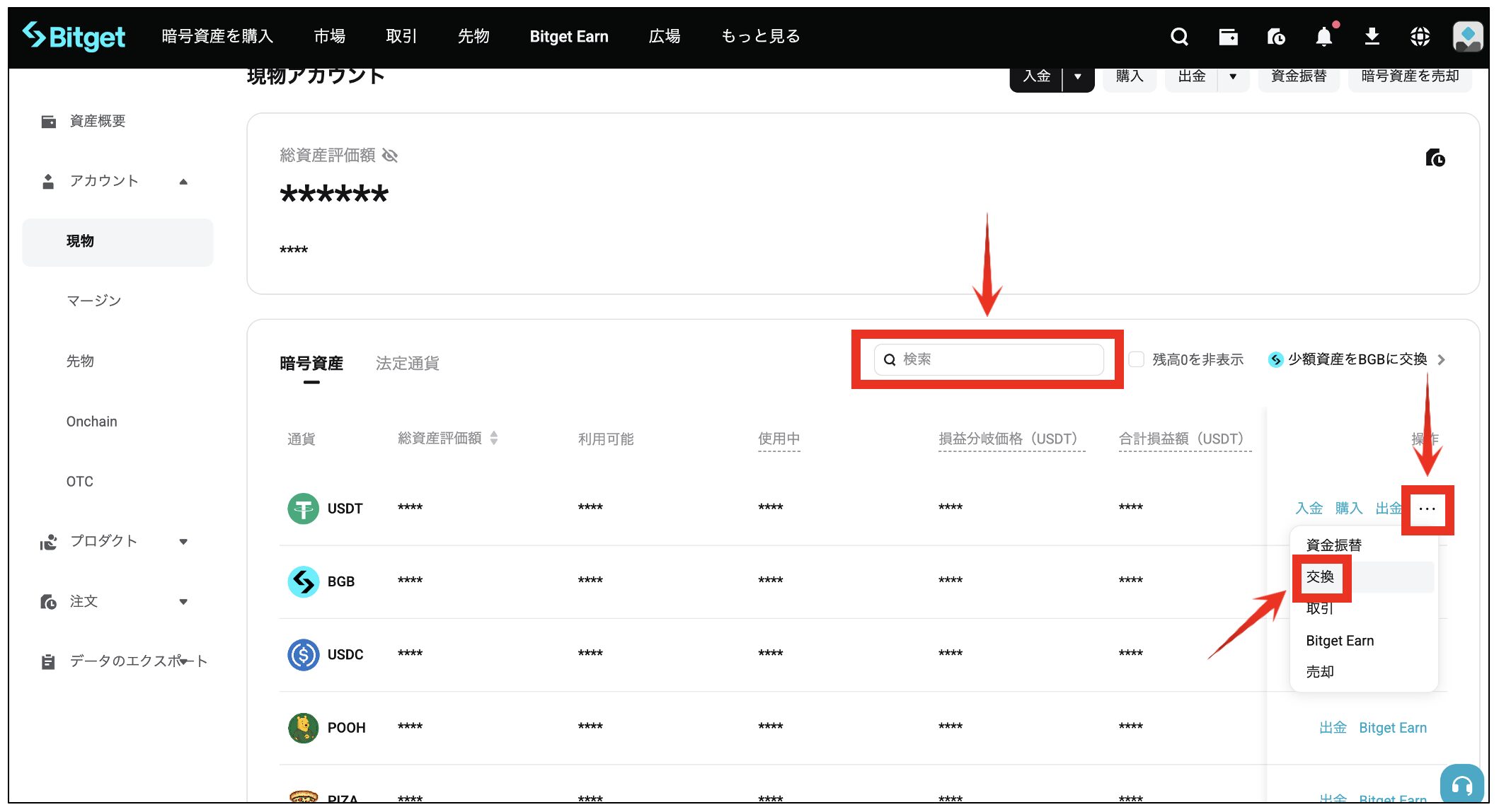Image resolution: width=1499 pixels, height=812 pixels.
Task: Open the globe language selector
Action: coord(1420,37)
